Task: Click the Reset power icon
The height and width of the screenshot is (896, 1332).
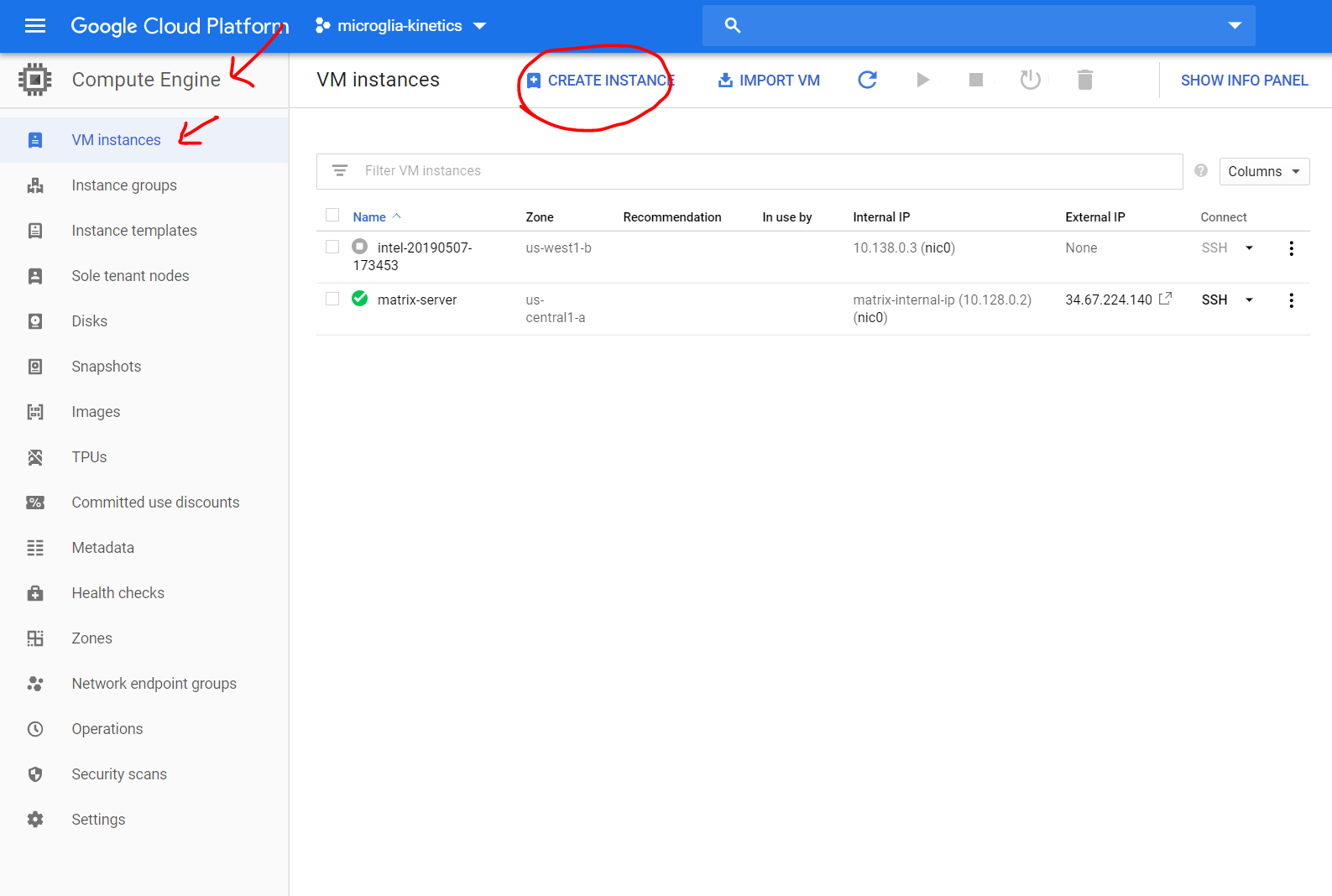Action: pyautogui.click(x=1030, y=80)
